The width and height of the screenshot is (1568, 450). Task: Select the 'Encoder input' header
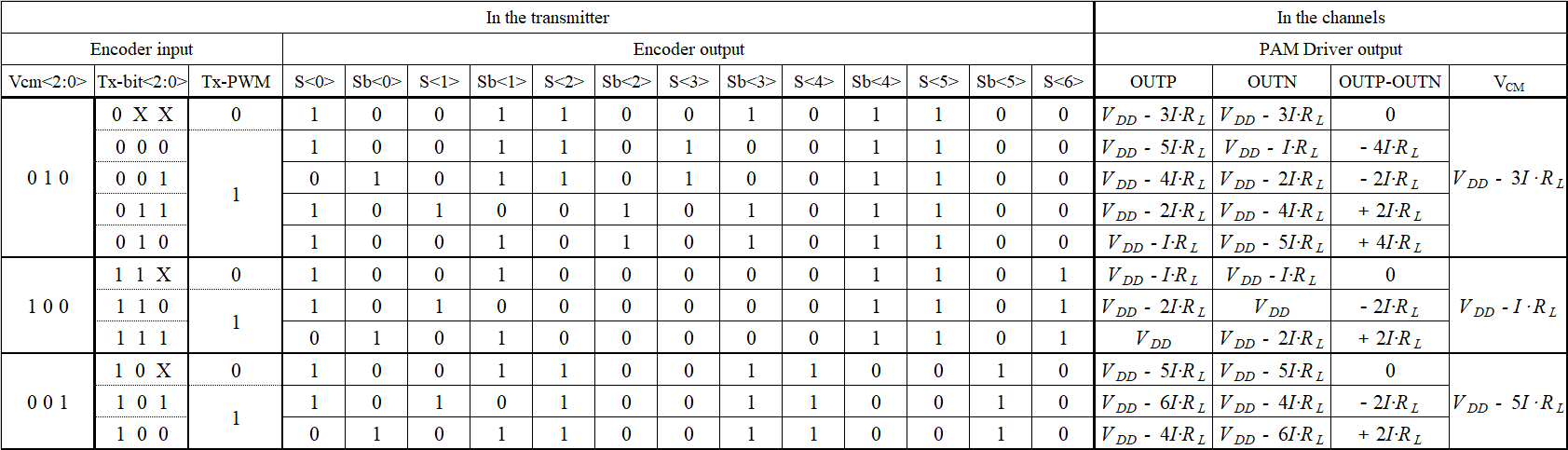[142, 49]
